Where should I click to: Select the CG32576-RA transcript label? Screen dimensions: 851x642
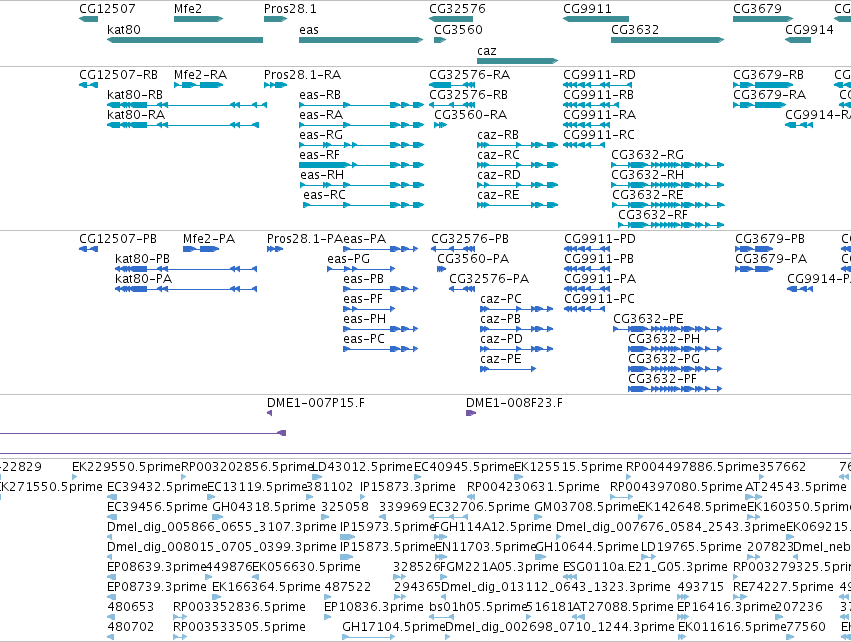[x=469, y=74]
